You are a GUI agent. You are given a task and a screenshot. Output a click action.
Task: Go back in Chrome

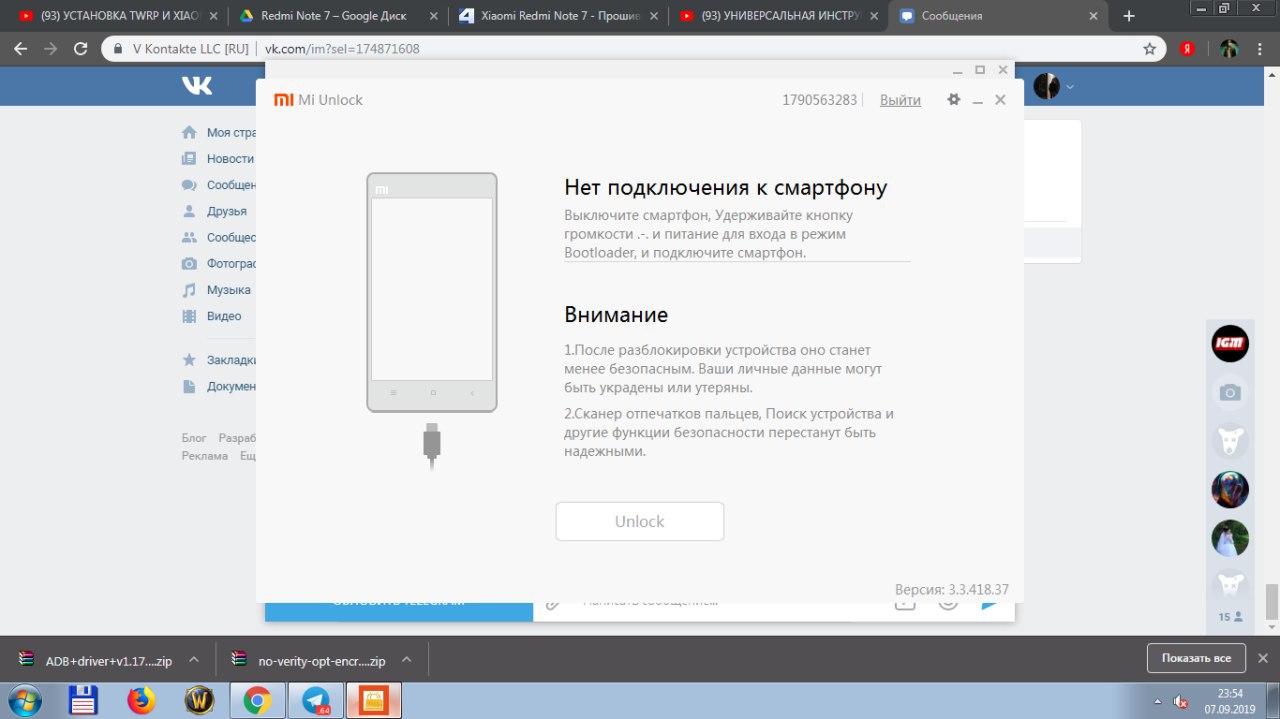[x=21, y=48]
